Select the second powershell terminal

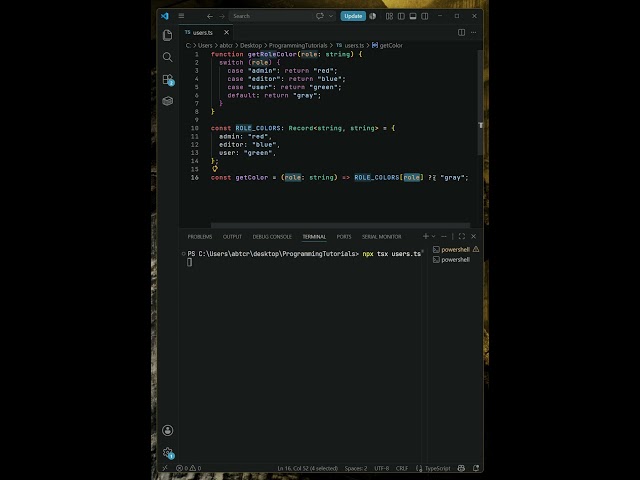coord(456,260)
